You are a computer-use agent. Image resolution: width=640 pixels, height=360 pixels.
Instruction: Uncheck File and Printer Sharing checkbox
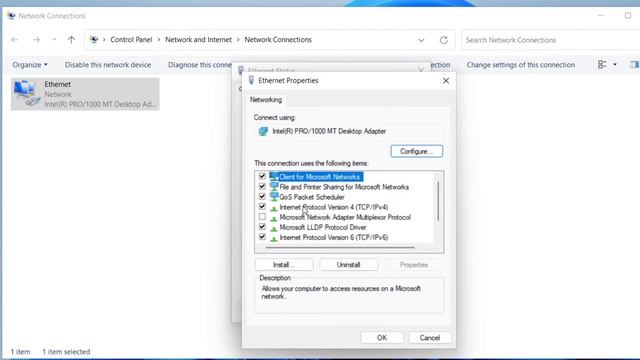point(262,187)
